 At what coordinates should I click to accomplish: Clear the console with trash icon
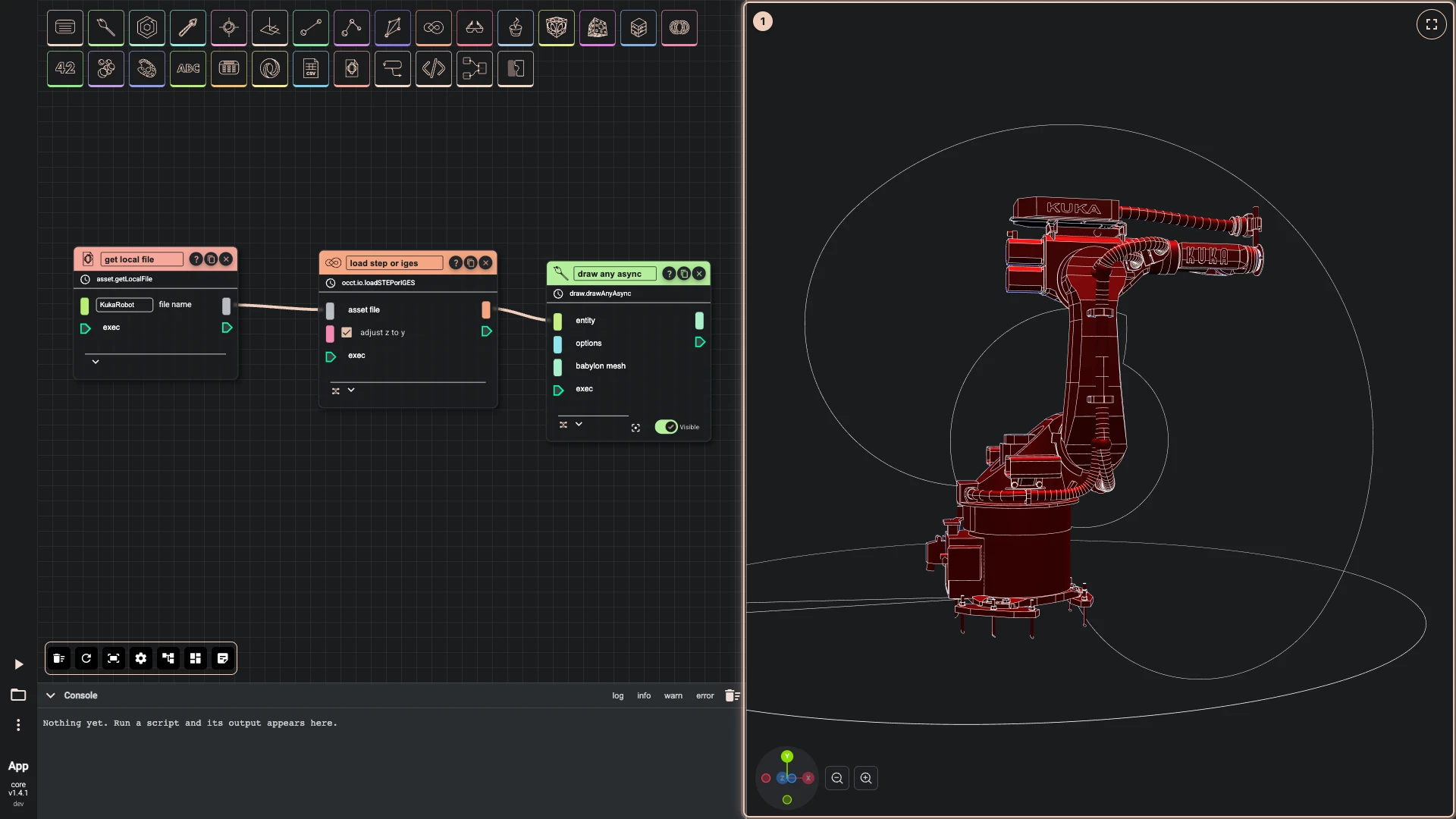[x=732, y=695]
